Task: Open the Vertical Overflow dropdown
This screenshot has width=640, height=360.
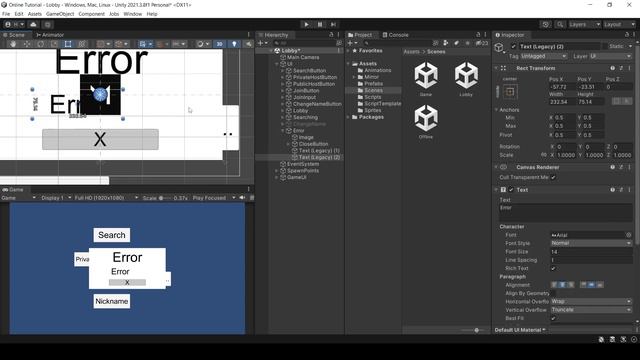Action: pyautogui.click(x=591, y=310)
